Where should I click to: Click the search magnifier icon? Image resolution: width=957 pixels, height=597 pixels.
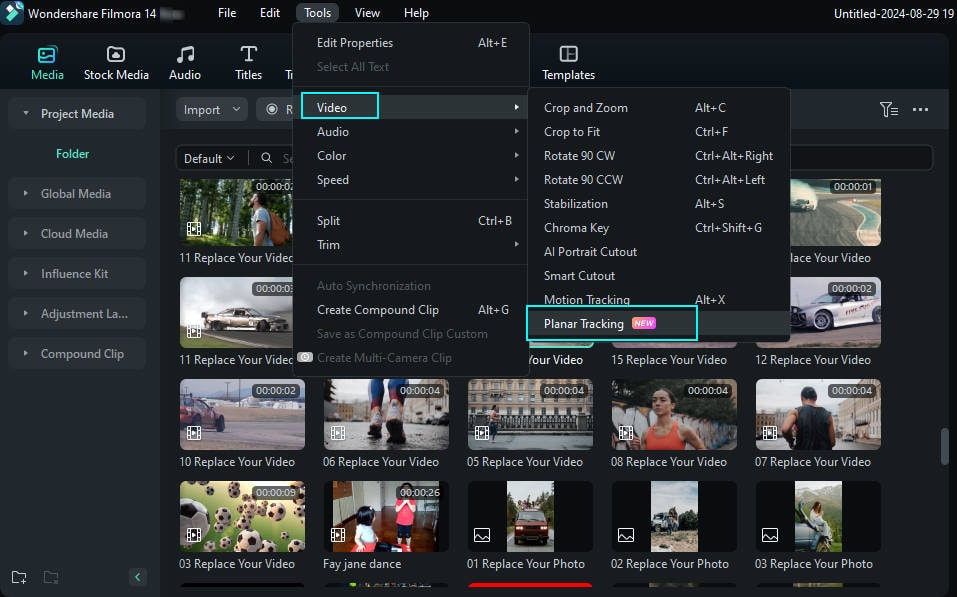[267, 158]
